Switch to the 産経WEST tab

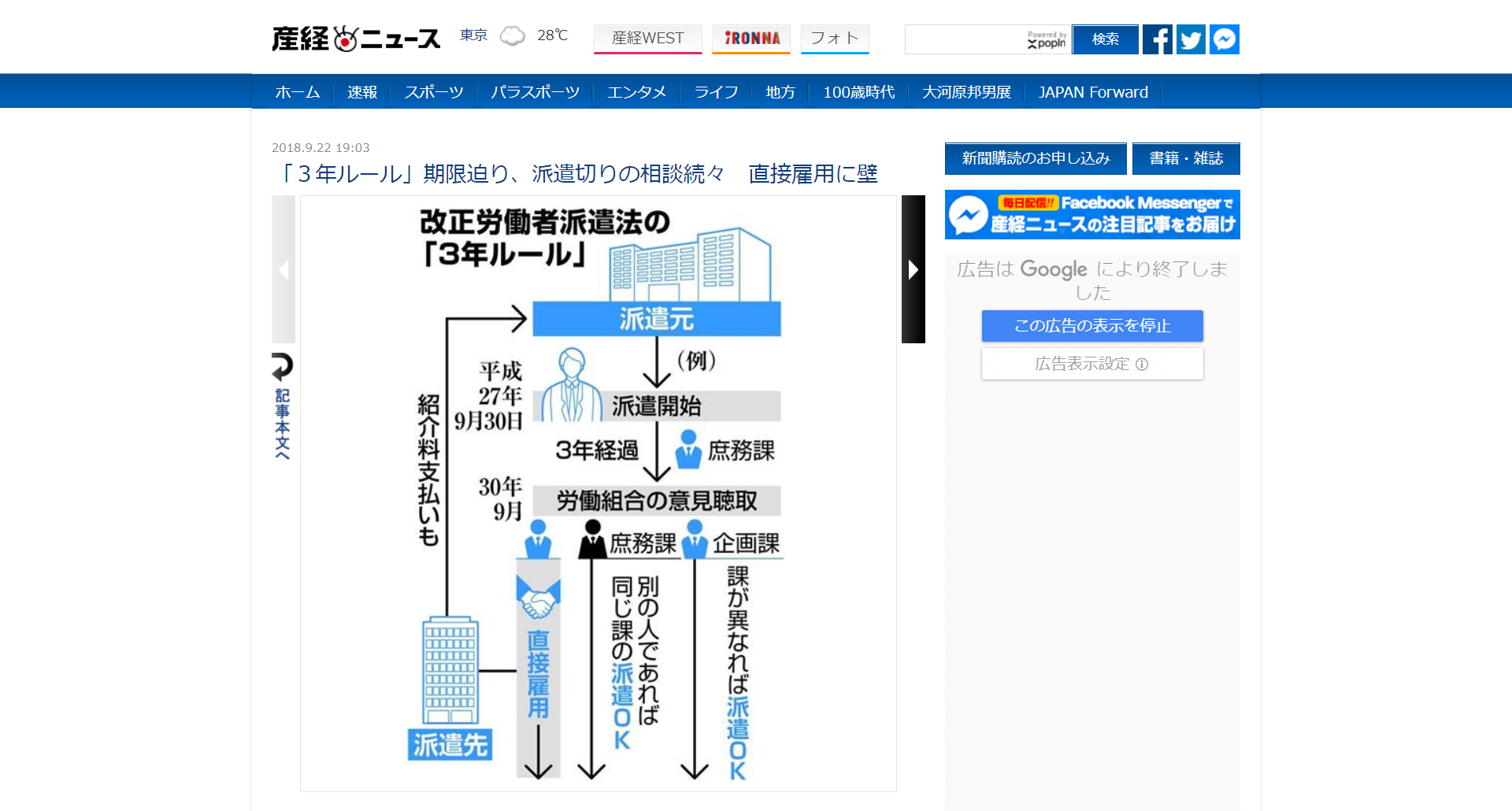[647, 39]
